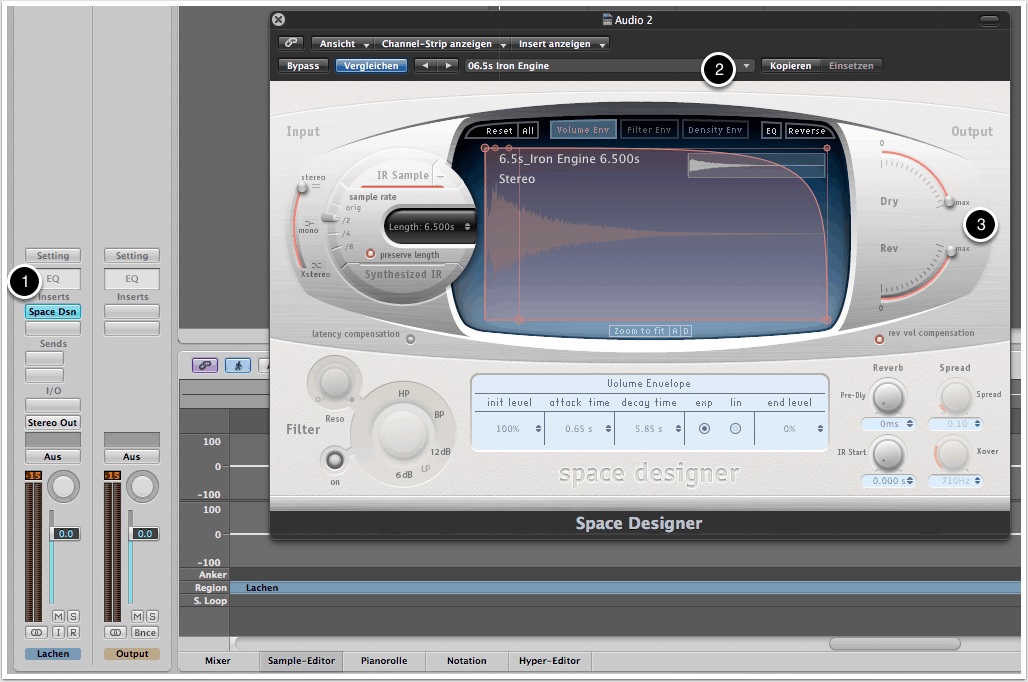Open the Ansicht dropdown menu
The height and width of the screenshot is (682, 1028).
click(342, 44)
